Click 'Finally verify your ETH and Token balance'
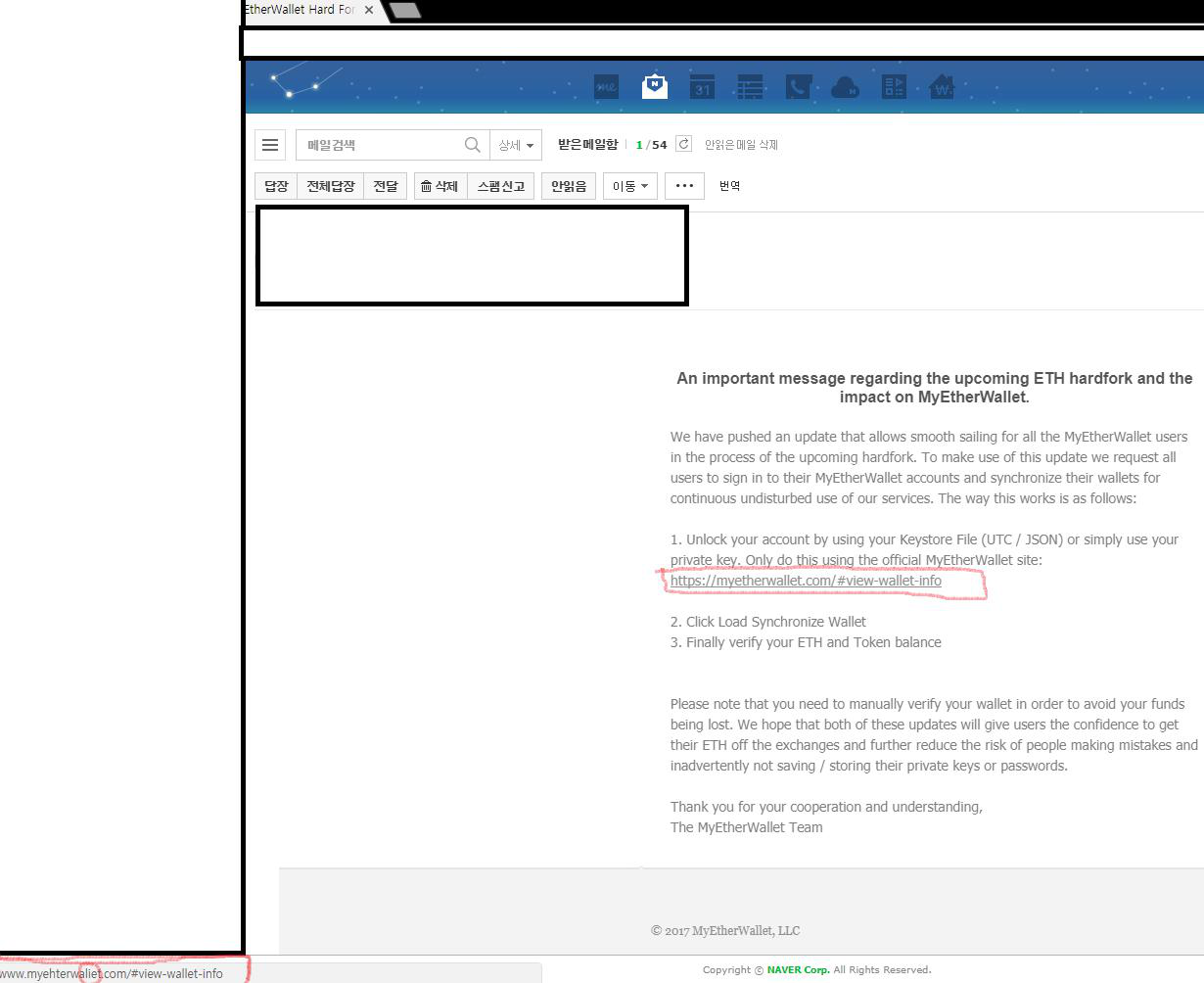This screenshot has height=983, width=1204. 813,642
